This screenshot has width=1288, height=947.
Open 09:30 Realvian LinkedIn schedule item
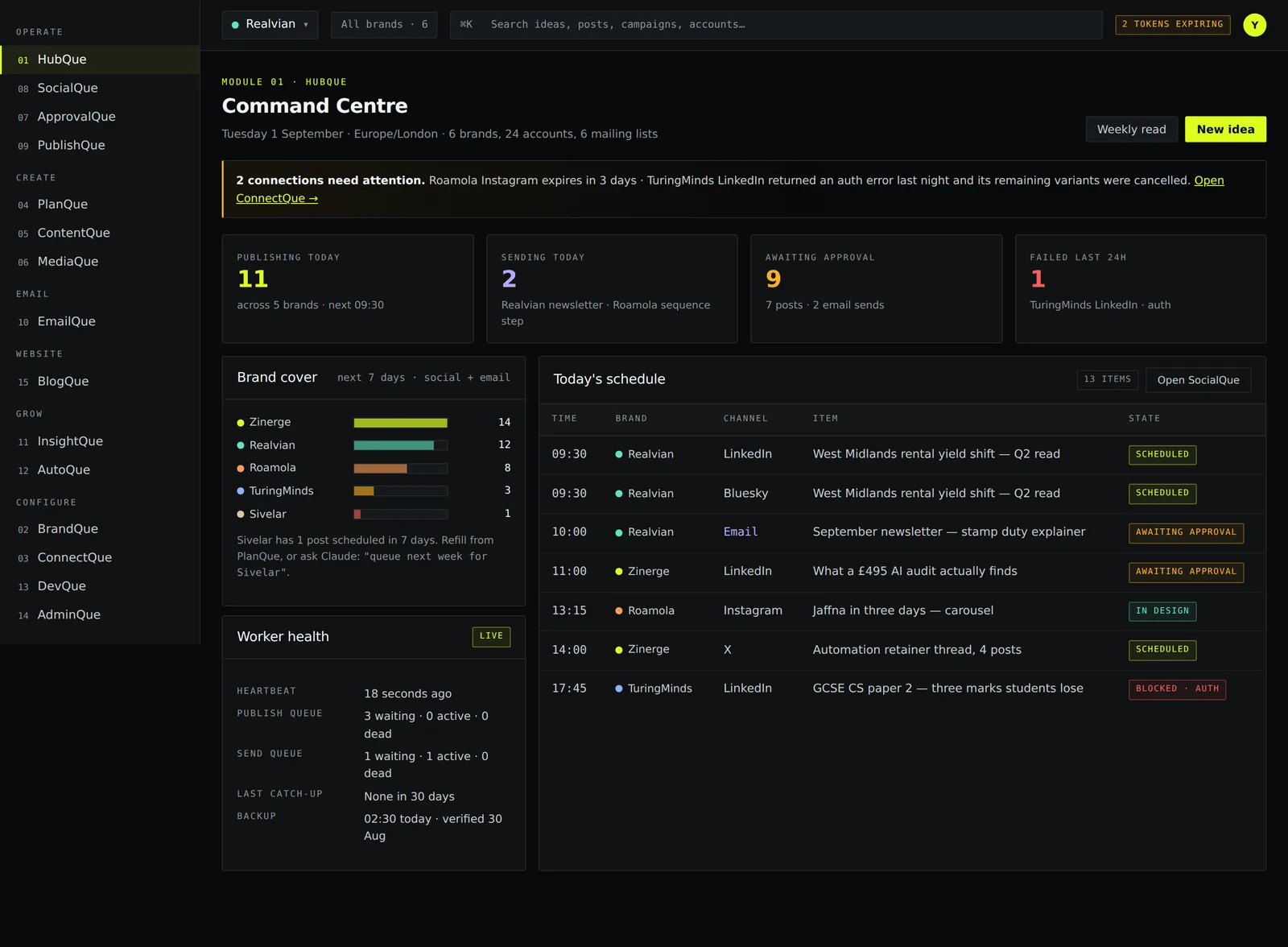pyautogui.click(x=902, y=455)
